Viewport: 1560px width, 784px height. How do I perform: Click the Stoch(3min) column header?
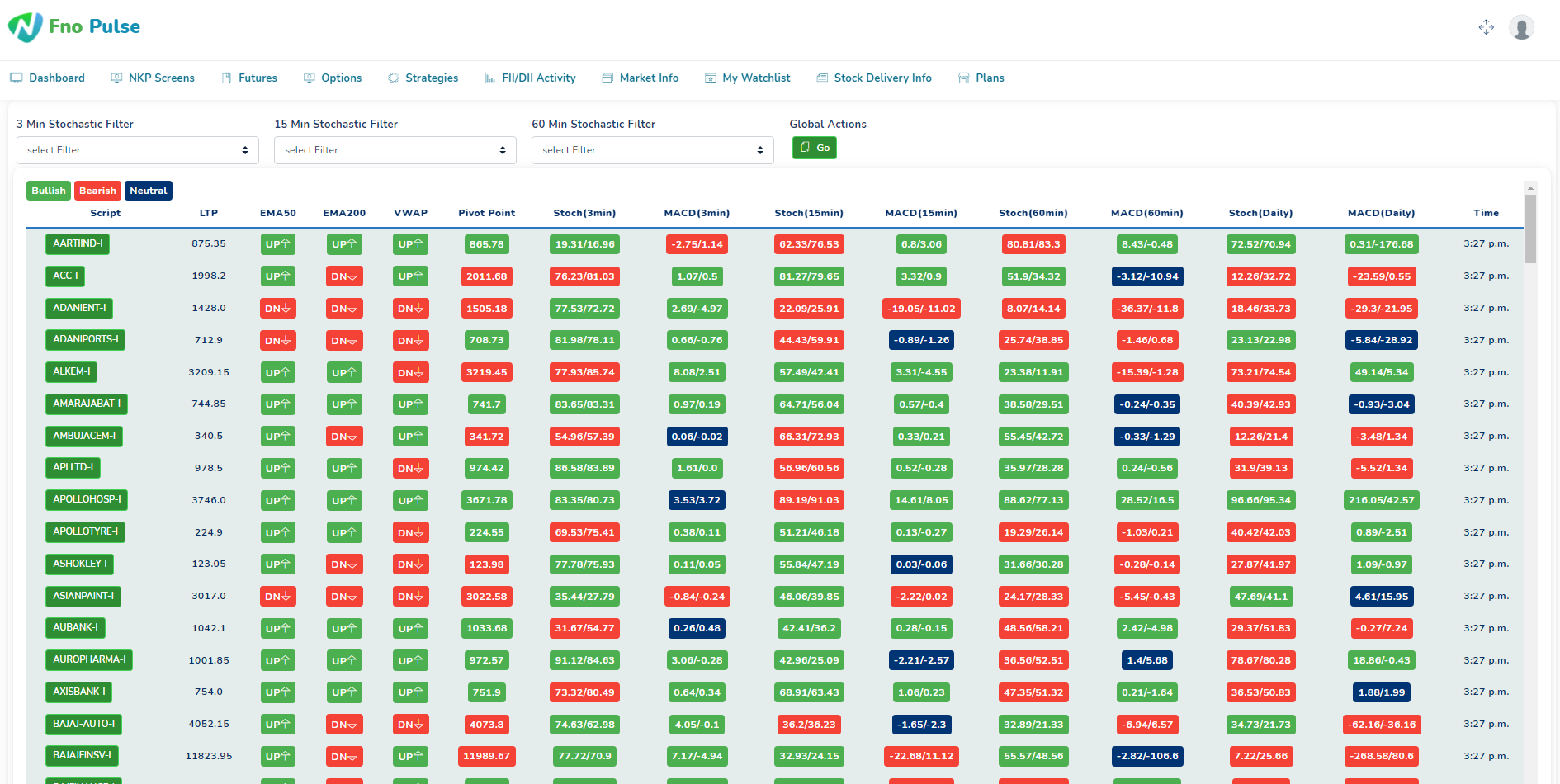click(584, 213)
